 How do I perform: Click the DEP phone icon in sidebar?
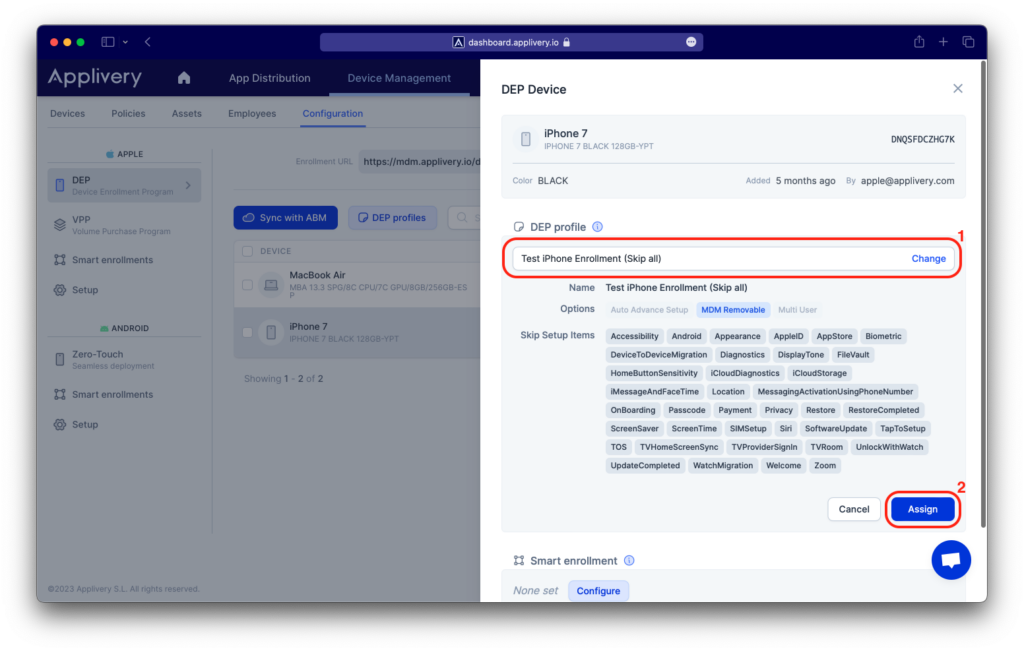59,185
